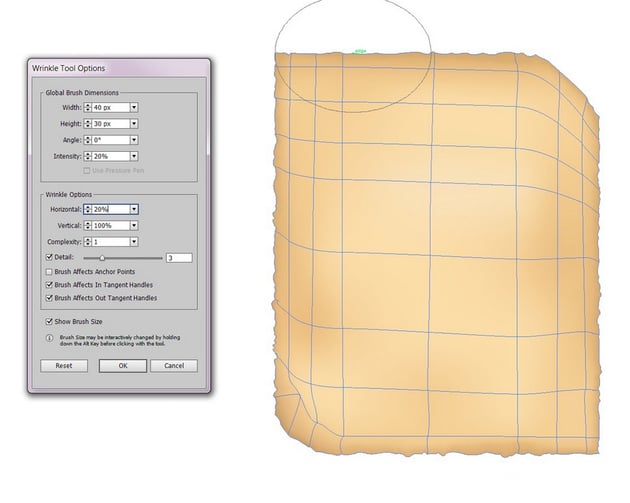Toggle Brush Affects In Tangent Handles

(49, 285)
